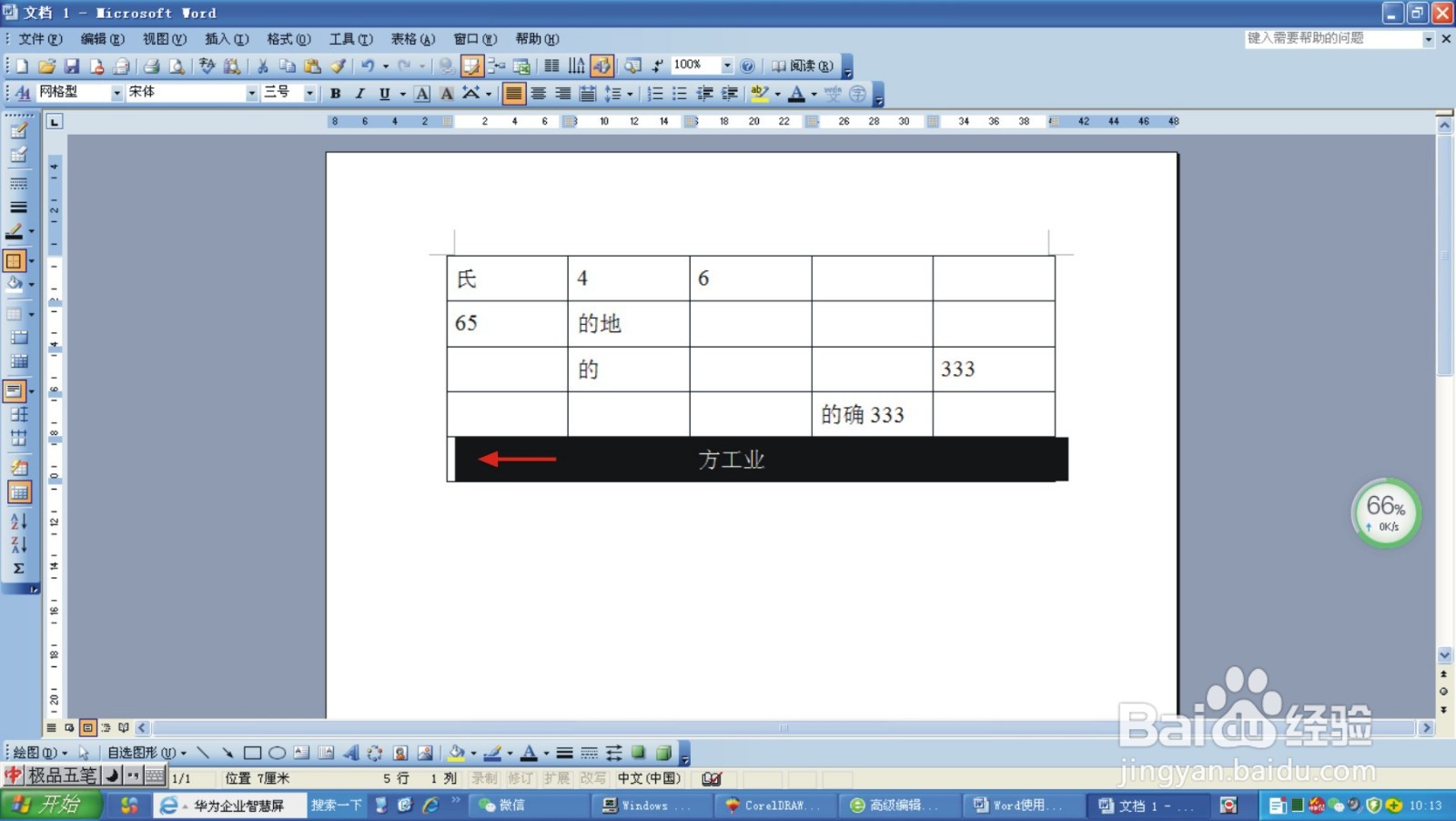Insert WordArt from the drawing toolbar
1456x821 pixels.
coord(350,753)
